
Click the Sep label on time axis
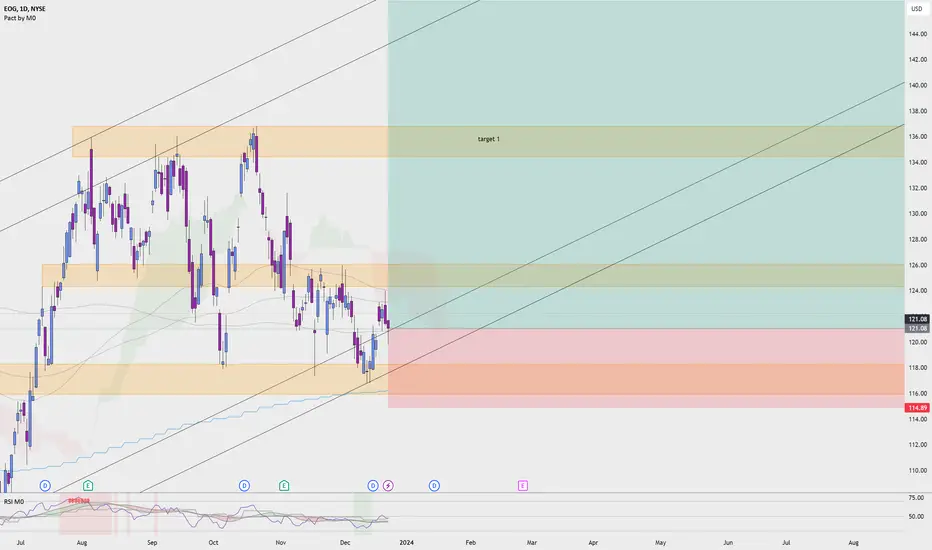coord(152,542)
